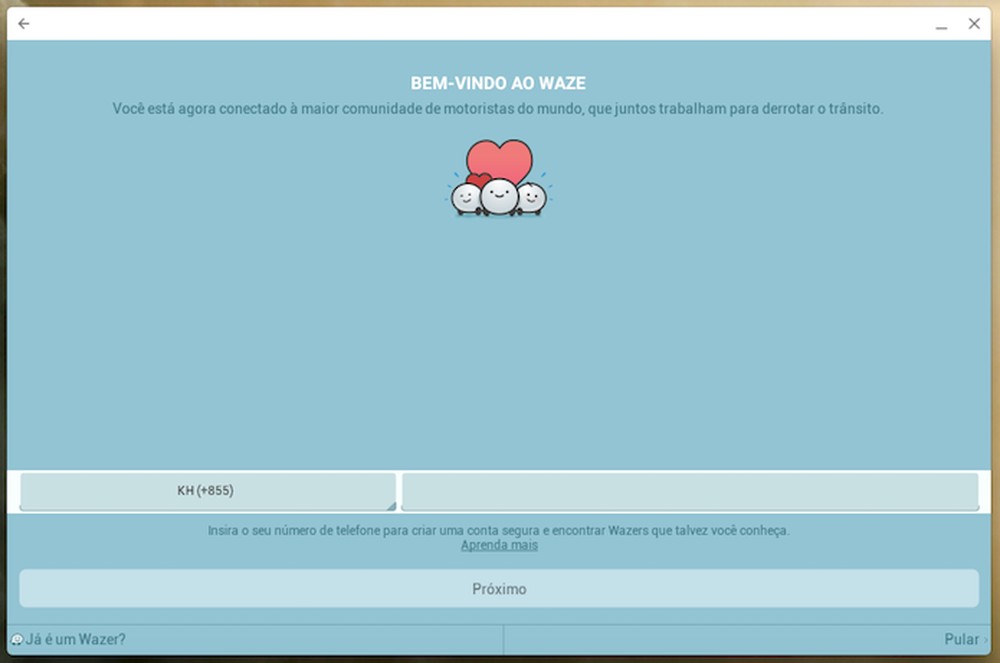
Task: Click the rightmost Wazer character in the graphic
Action: click(x=531, y=197)
